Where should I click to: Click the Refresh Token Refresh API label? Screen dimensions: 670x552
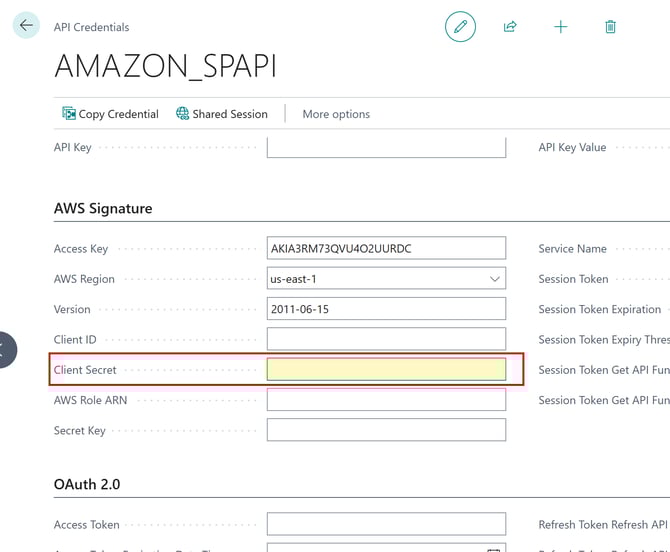(x=603, y=525)
